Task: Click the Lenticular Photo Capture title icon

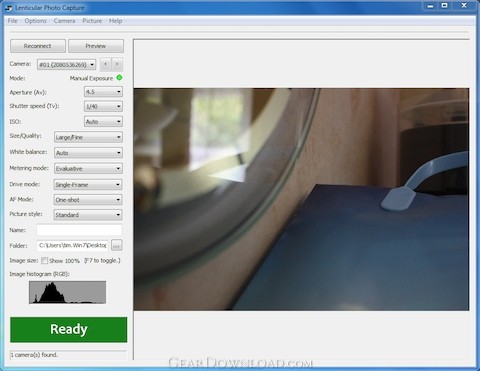Action: [9, 8]
